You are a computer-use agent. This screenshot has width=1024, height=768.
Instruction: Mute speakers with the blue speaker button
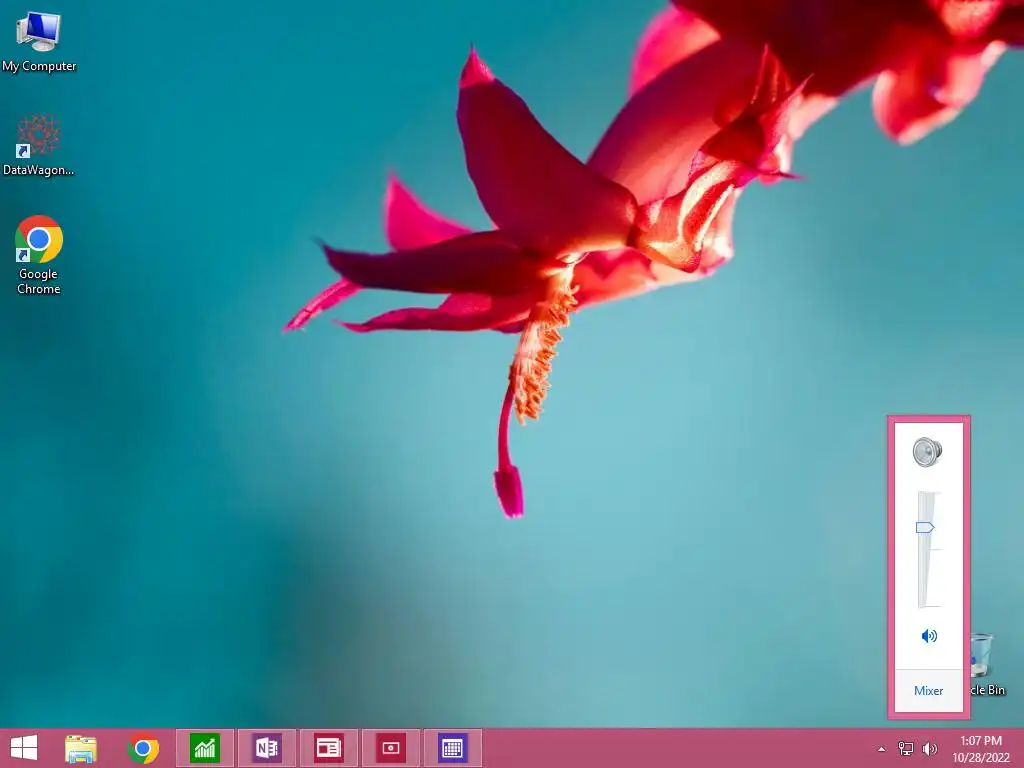(929, 635)
